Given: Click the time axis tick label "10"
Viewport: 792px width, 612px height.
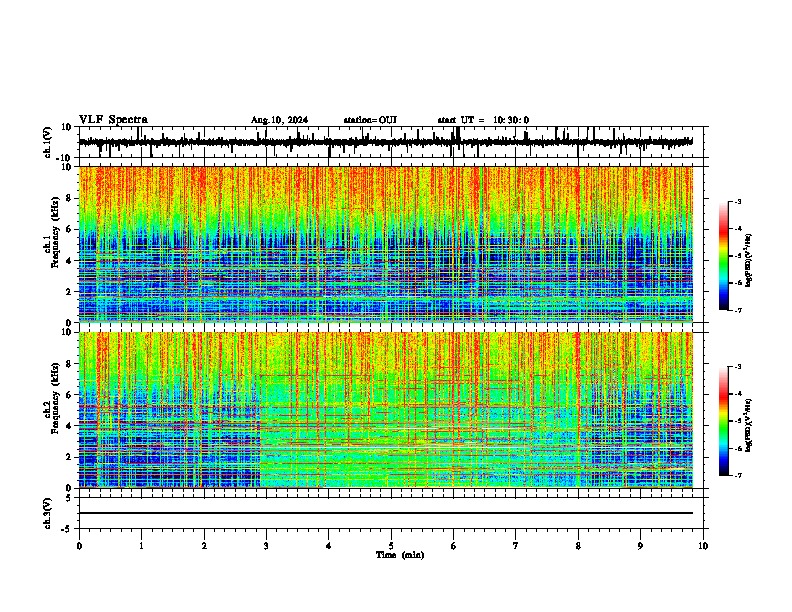Looking at the screenshot, I should pyautogui.click(x=703, y=546).
